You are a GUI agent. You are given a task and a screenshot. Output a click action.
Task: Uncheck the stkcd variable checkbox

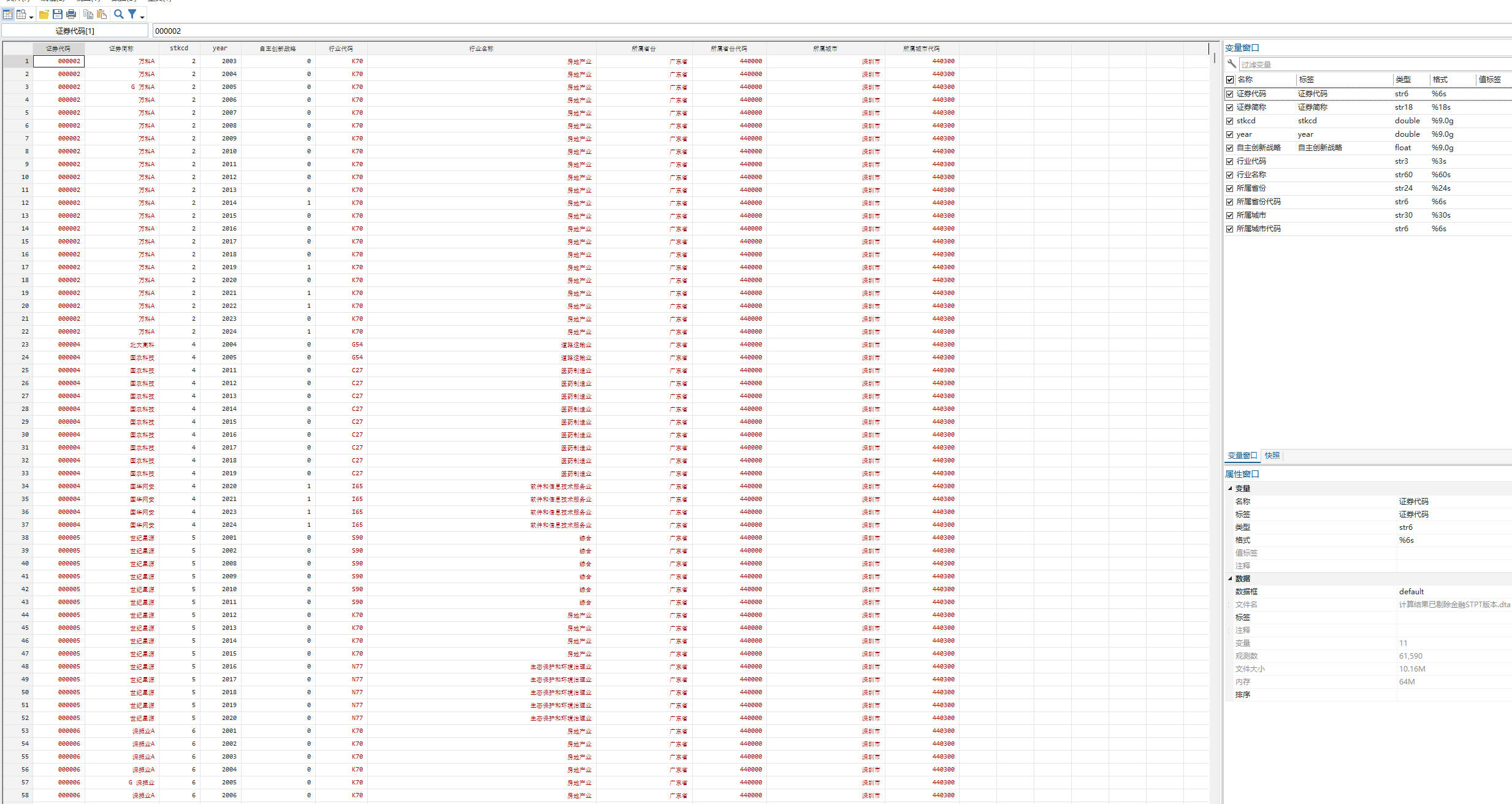[1230, 121]
